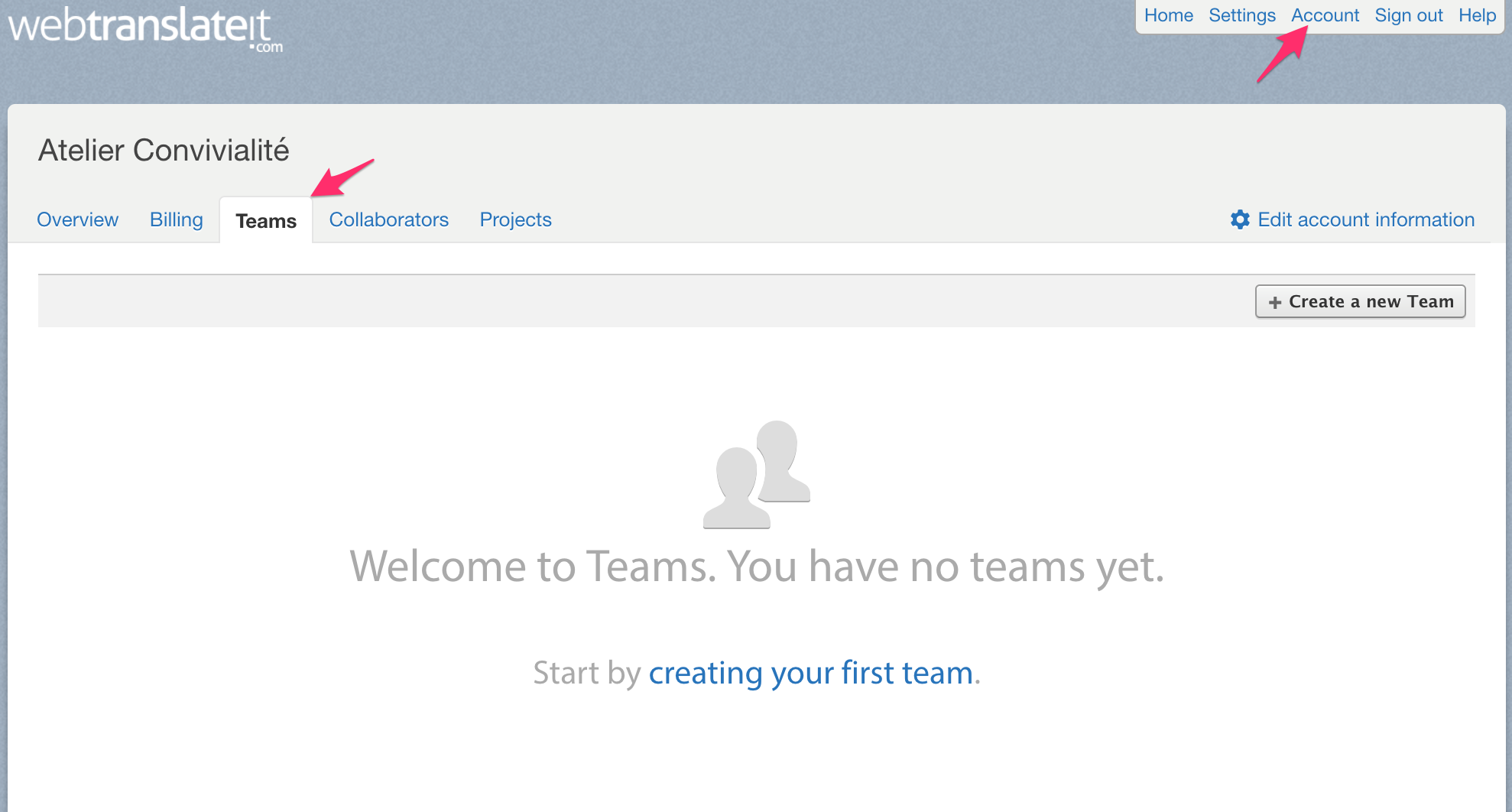Click the gear icon beside Edit account information
Image resolution: width=1512 pixels, height=812 pixels.
pos(1240,220)
